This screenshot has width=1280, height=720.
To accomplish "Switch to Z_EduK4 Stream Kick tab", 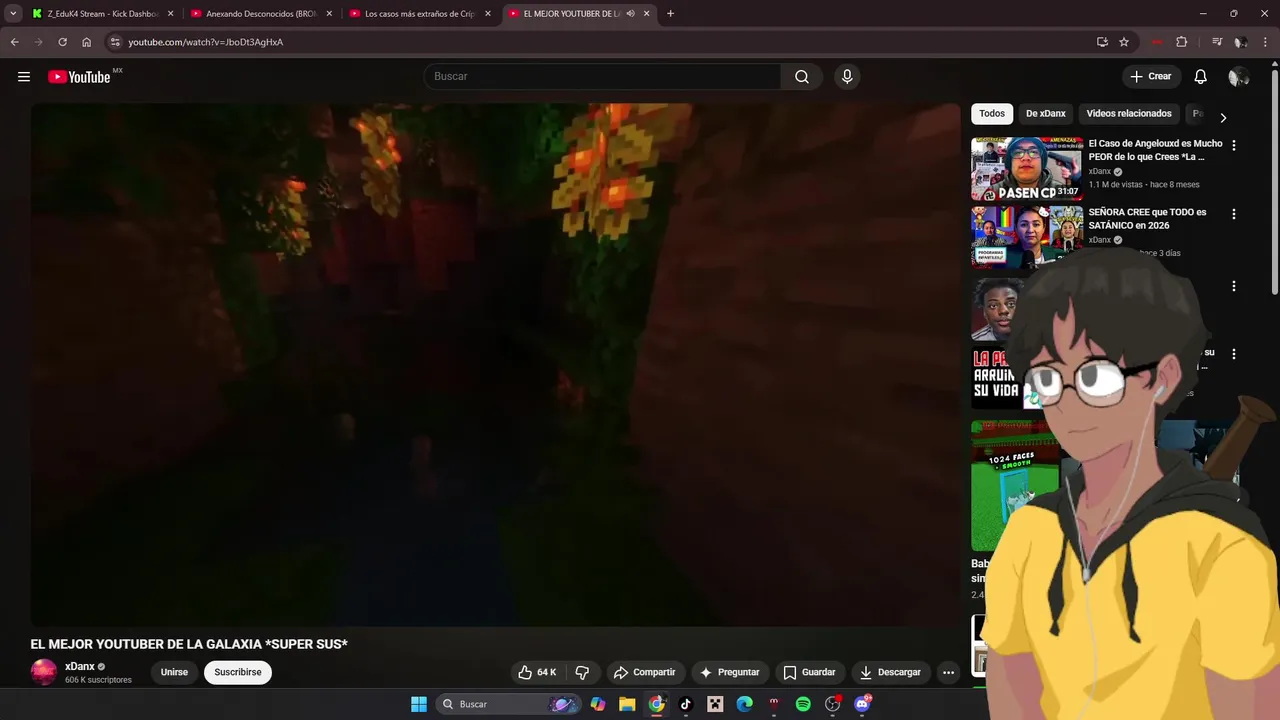I will 102,14.
